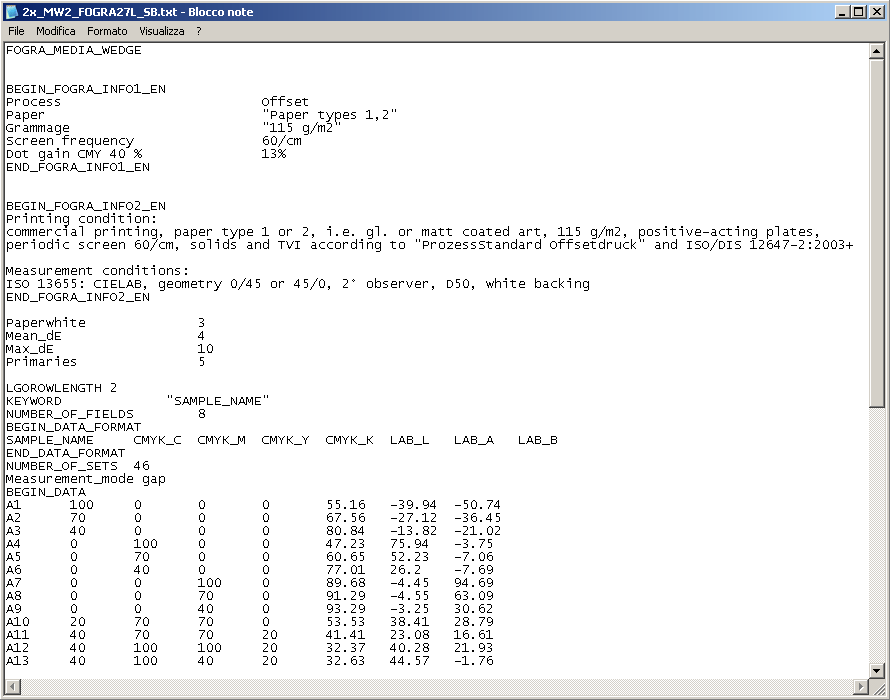
Task: Click the horizontal scrollbar track
Action: (x=437, y=686)
